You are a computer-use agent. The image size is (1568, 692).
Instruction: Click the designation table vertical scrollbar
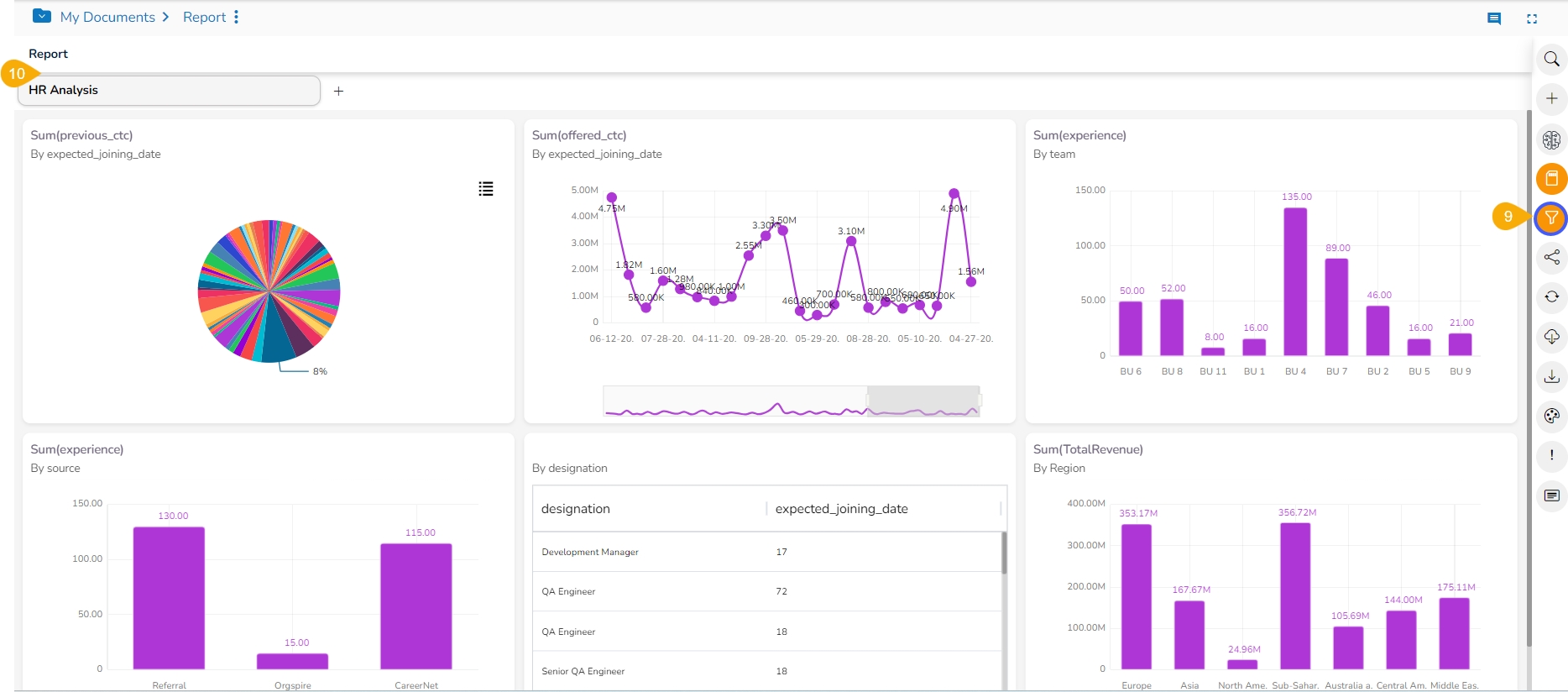[x=1004, y=553]
